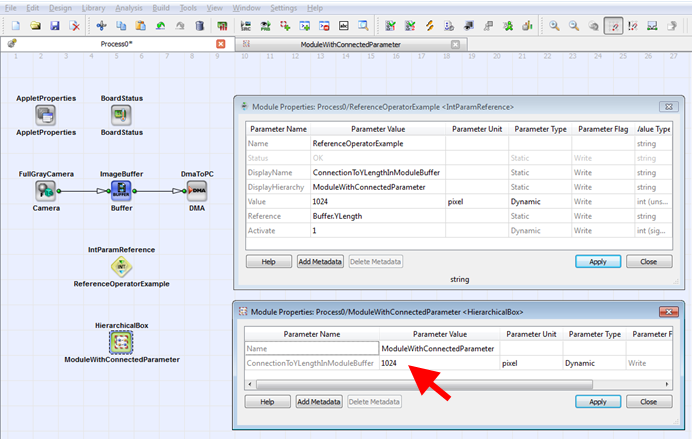The image size is (693, 440).
Task: Click the HierarchicalBox module icon
Action: click(x=121, y=342)
